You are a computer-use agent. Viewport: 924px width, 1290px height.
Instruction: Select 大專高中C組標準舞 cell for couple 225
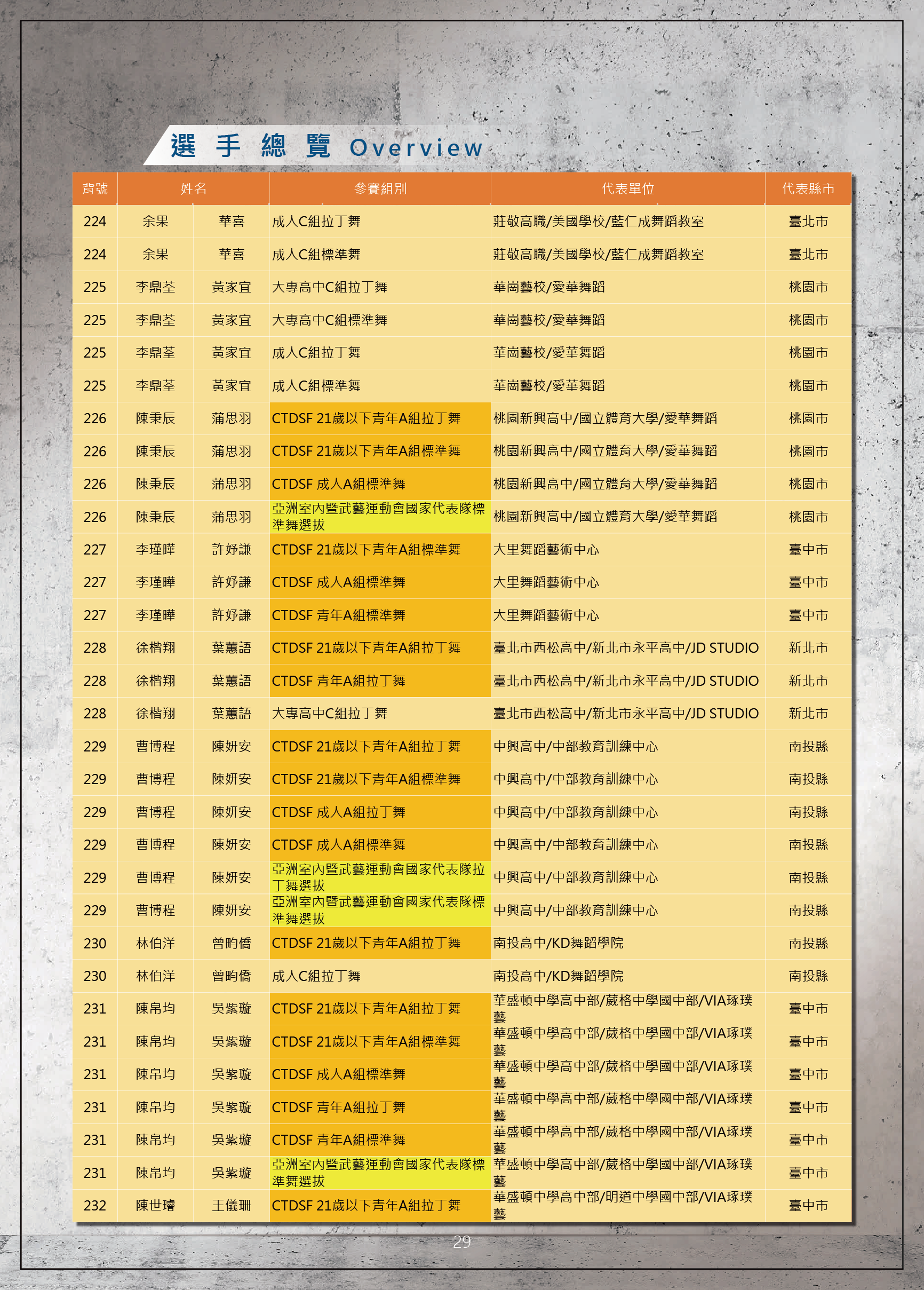click(380, 320)
